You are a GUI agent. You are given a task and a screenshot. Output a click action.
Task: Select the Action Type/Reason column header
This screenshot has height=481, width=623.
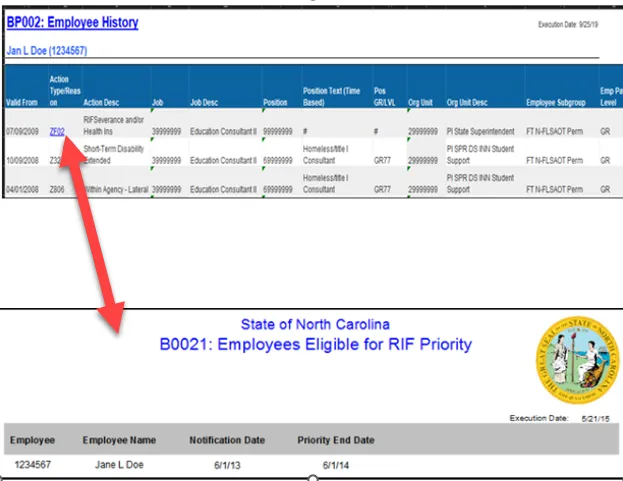(x=65, y=91)
